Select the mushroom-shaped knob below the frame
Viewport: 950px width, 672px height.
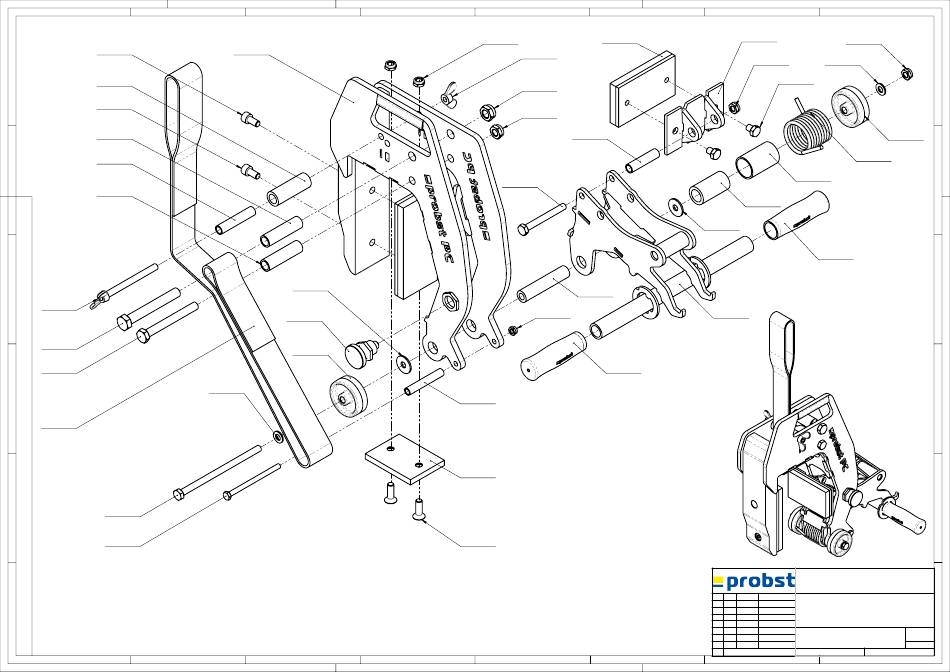click(x=361, y=353)
